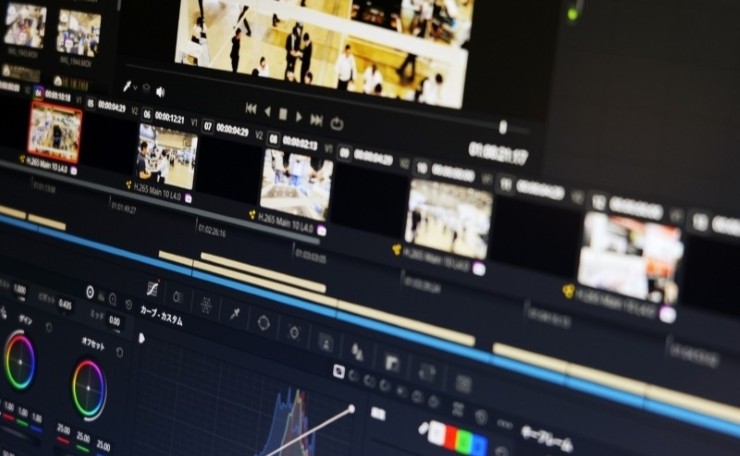Select clip 04 thumbnail with orange border
Viewport: 740px width, 456px height.
pyautogui.click(x=54, y=132)
